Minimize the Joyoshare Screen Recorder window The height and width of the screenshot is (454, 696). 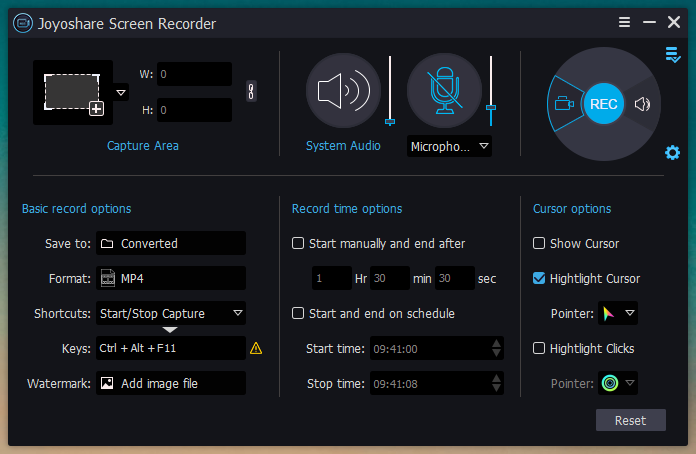click(649, 22)
